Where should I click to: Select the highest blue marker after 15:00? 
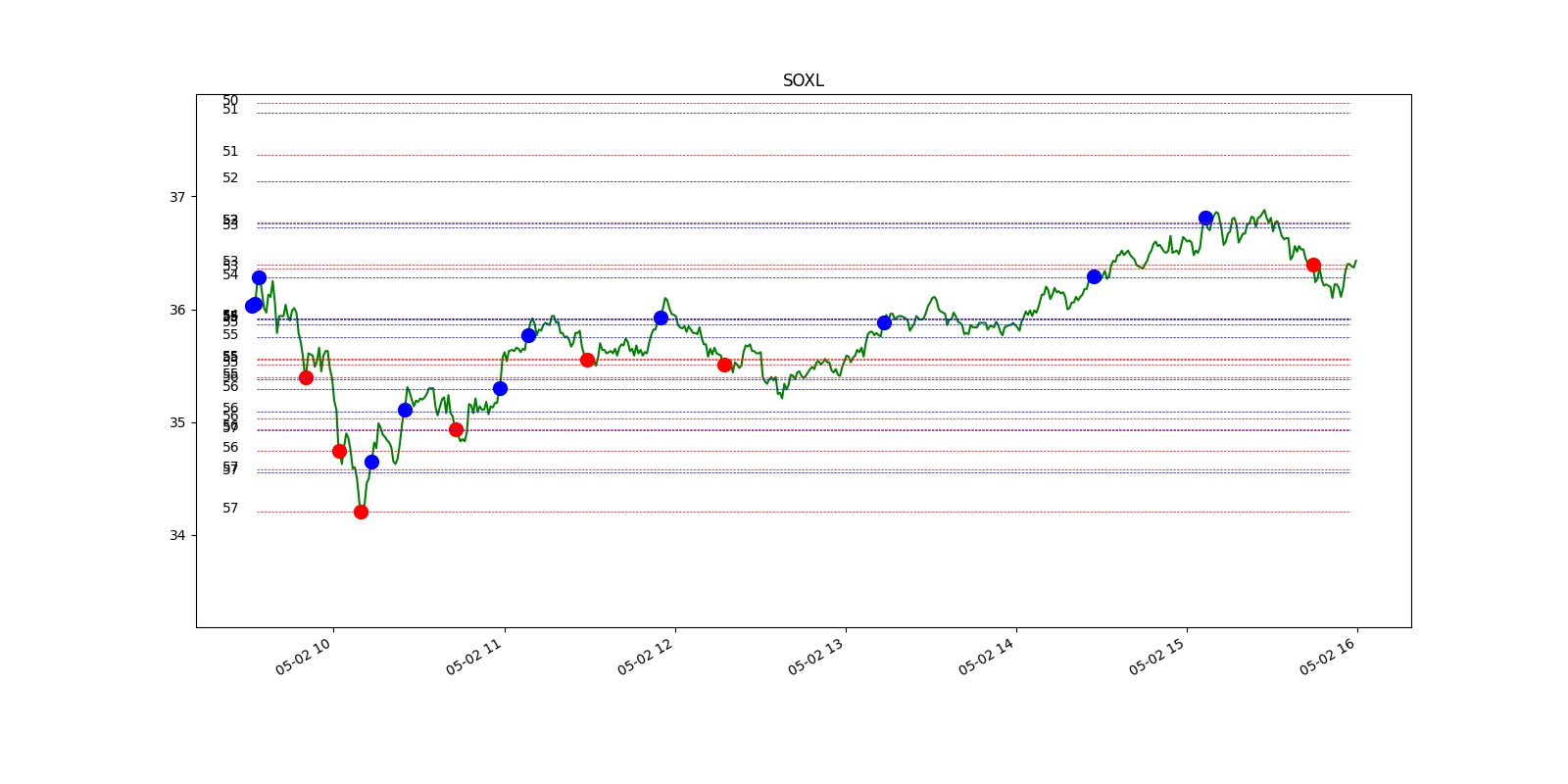pos(1205,218)
